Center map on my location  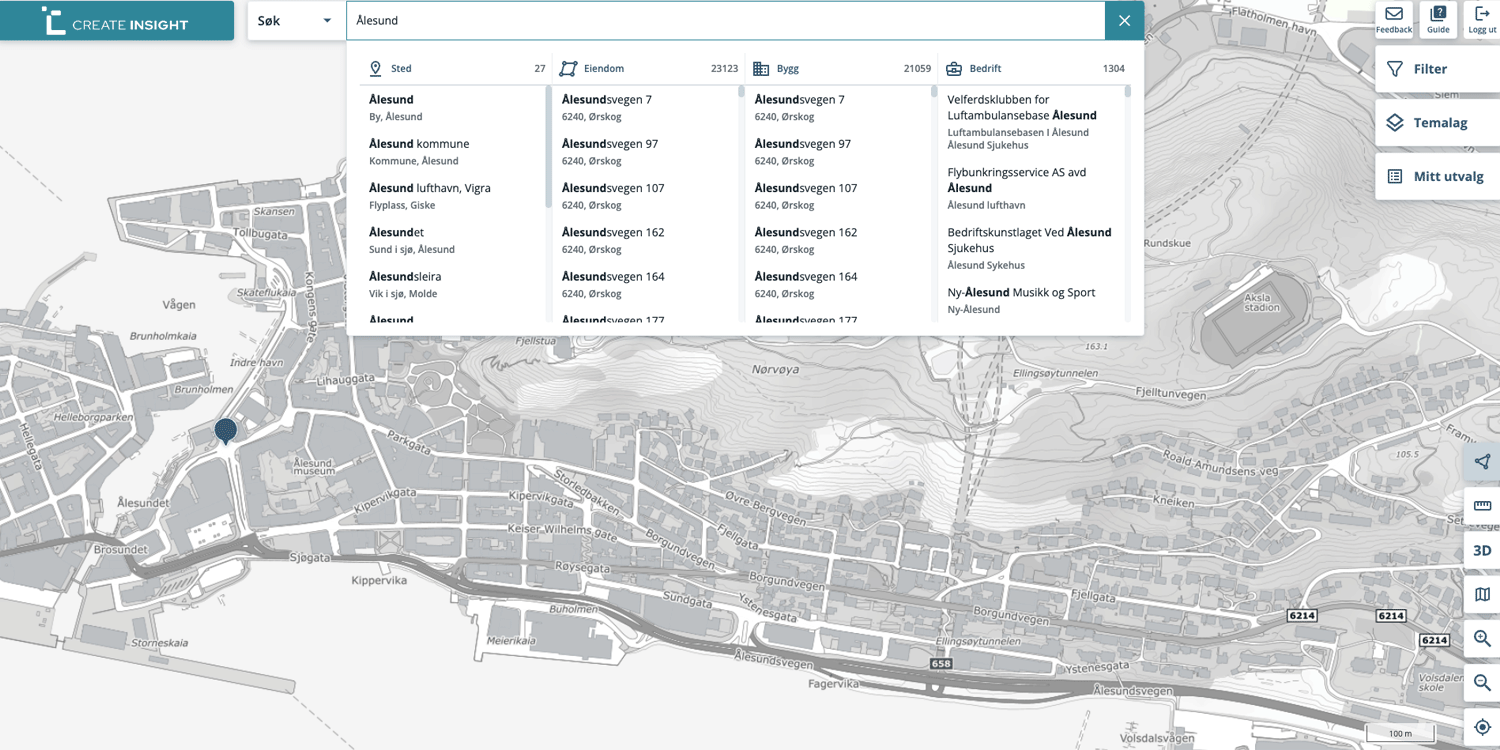[1482, 727]
